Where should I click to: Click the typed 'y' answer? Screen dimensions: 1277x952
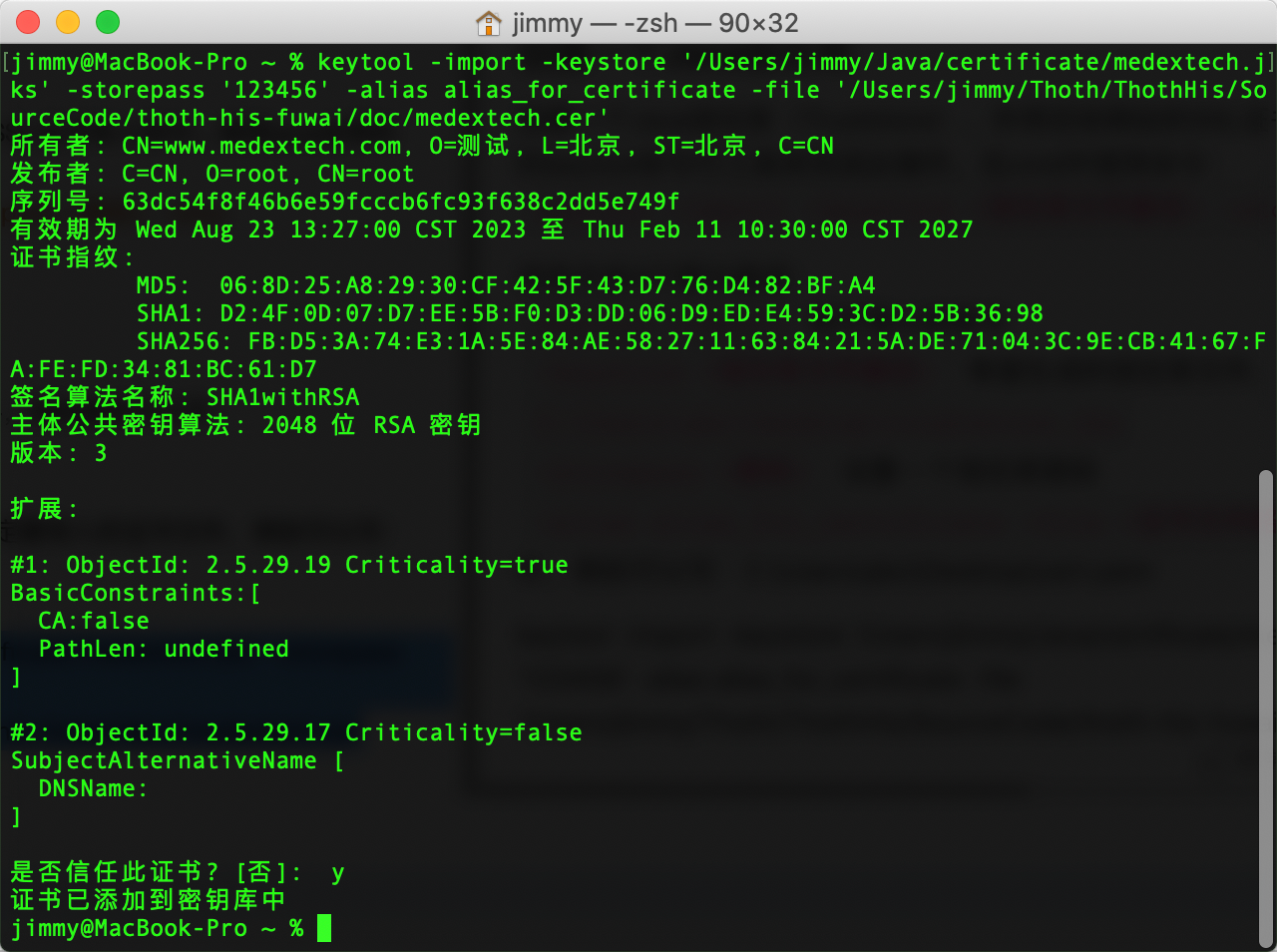tap(338, 874)
